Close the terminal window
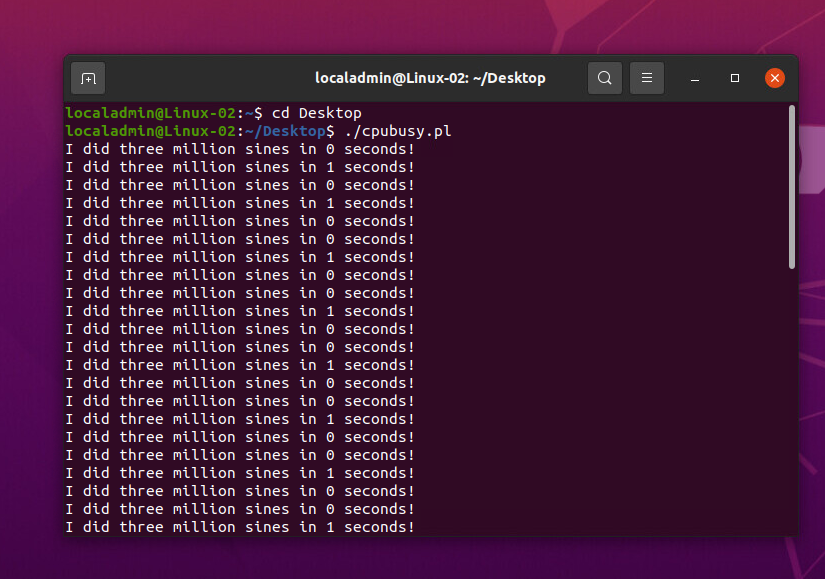 774,78
